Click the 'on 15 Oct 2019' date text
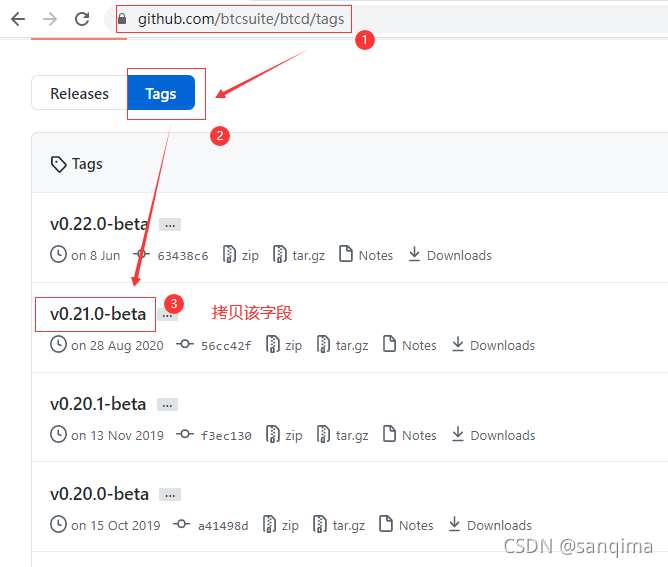The width and height of the screenshot is (668, 567). [115, 525]
